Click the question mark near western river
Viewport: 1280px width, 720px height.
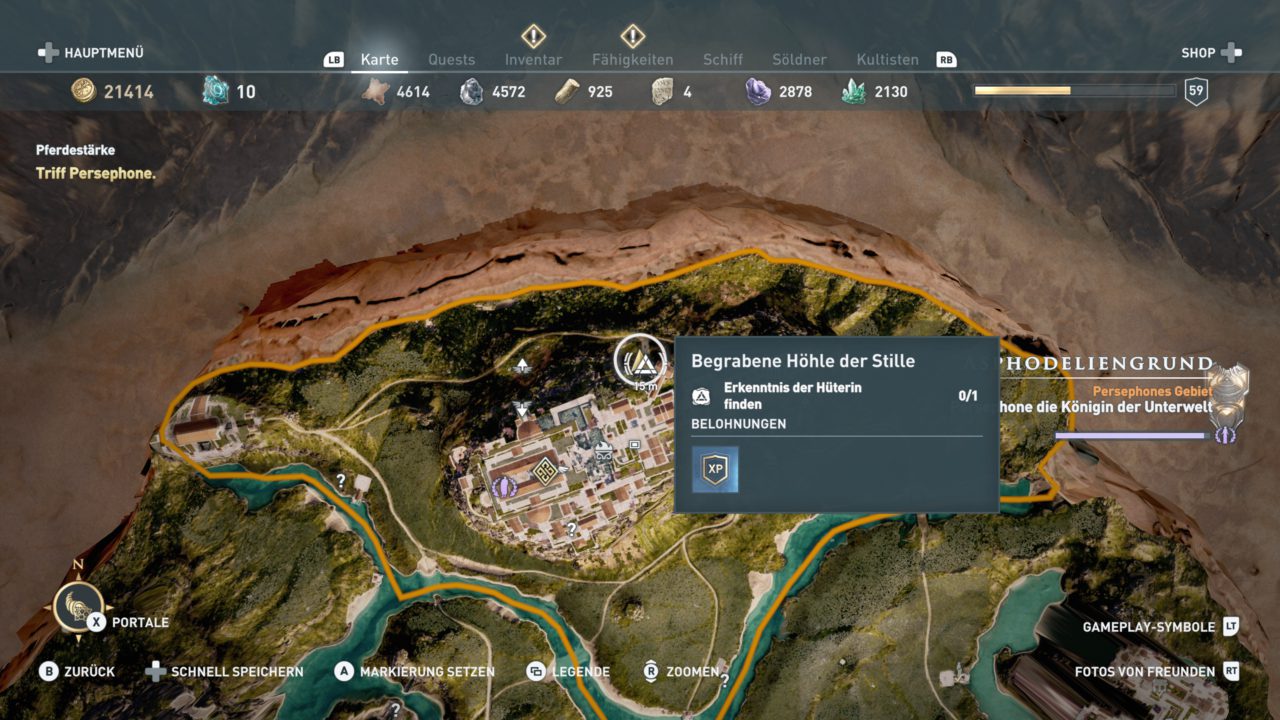pos(341,481)
